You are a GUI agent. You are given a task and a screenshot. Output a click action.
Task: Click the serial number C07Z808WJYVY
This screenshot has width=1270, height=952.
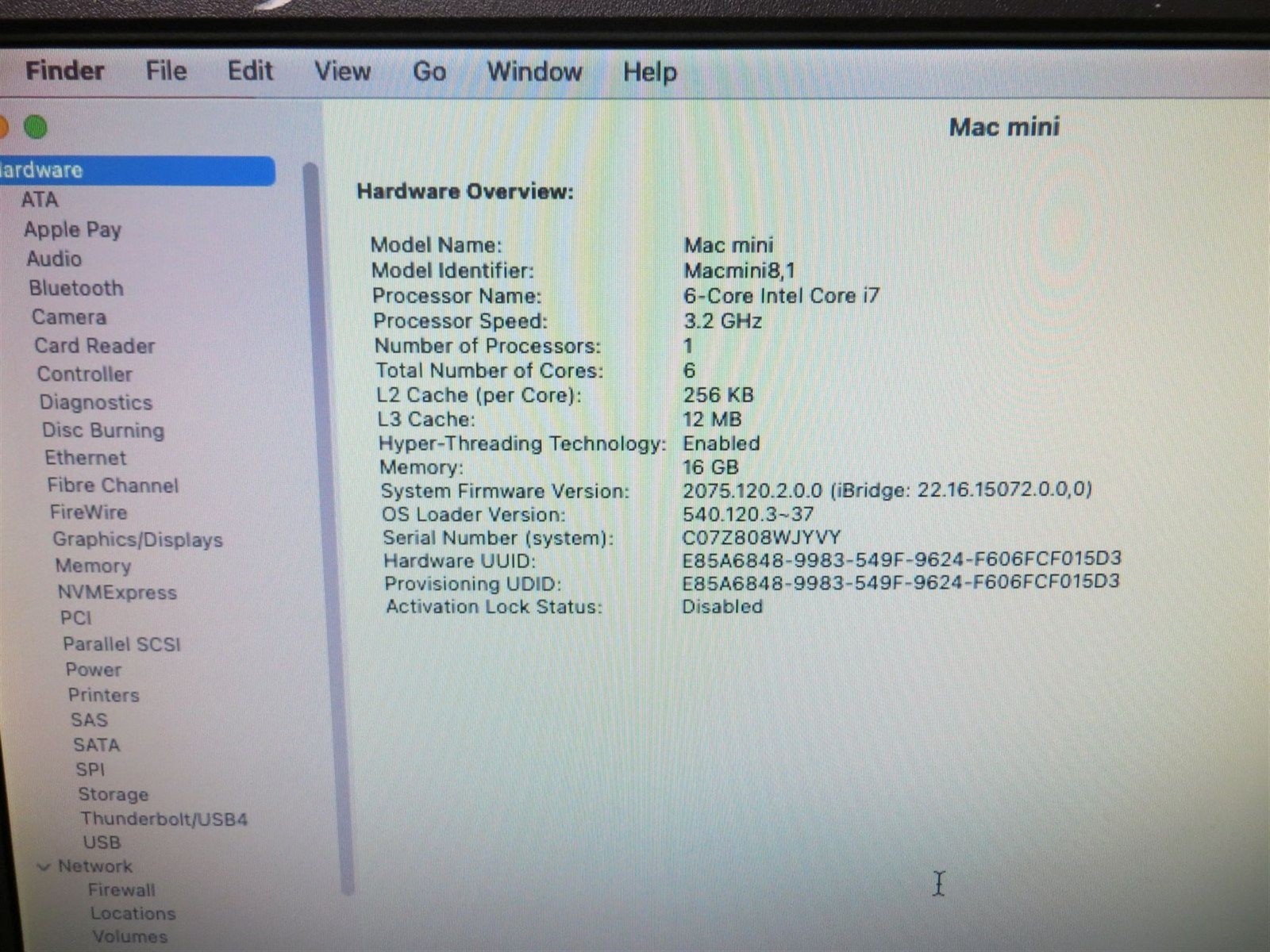[x=761, y=537]
